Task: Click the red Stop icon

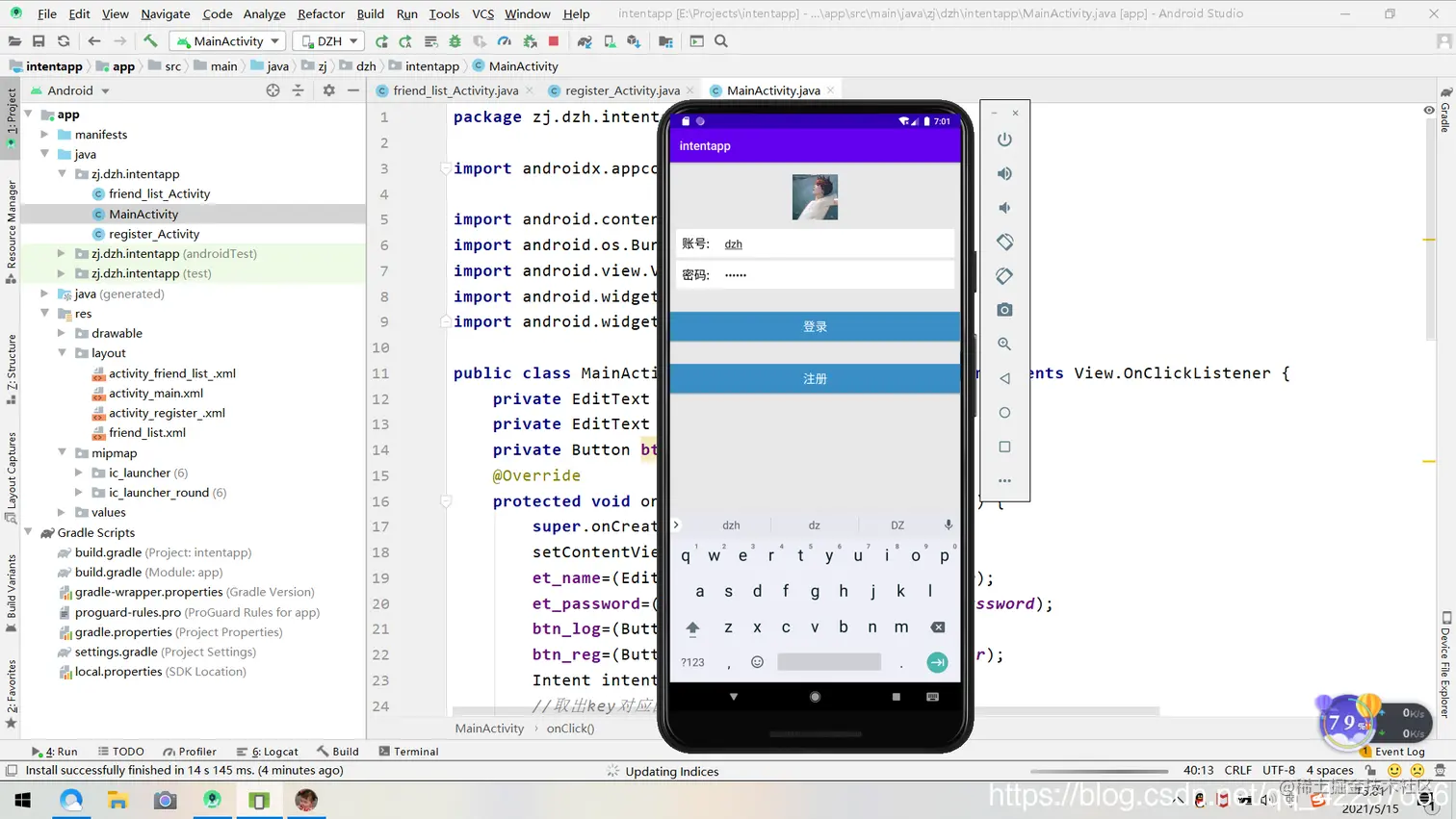Action: (x=554, y=41)
